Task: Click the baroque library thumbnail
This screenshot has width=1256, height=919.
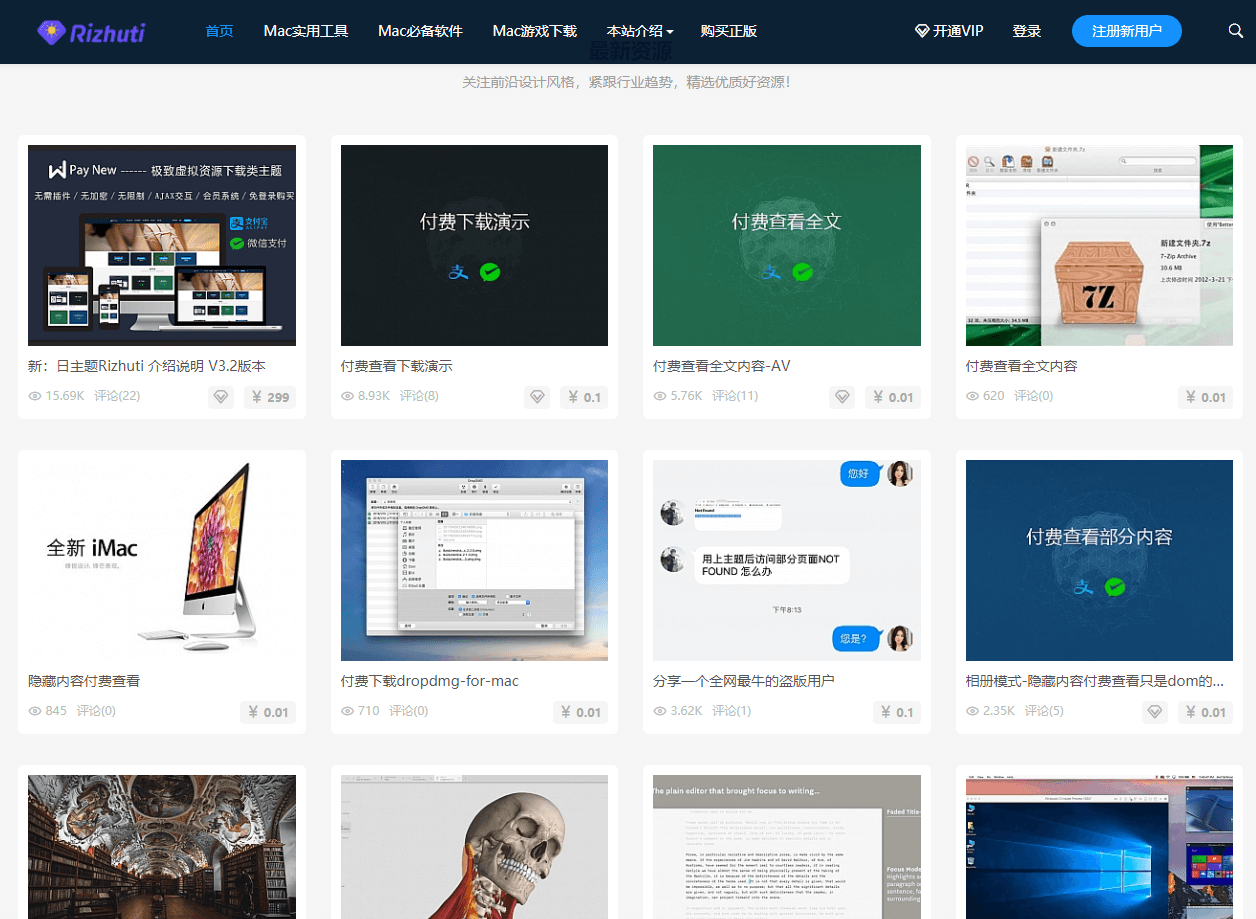Action: coord(162,847)
